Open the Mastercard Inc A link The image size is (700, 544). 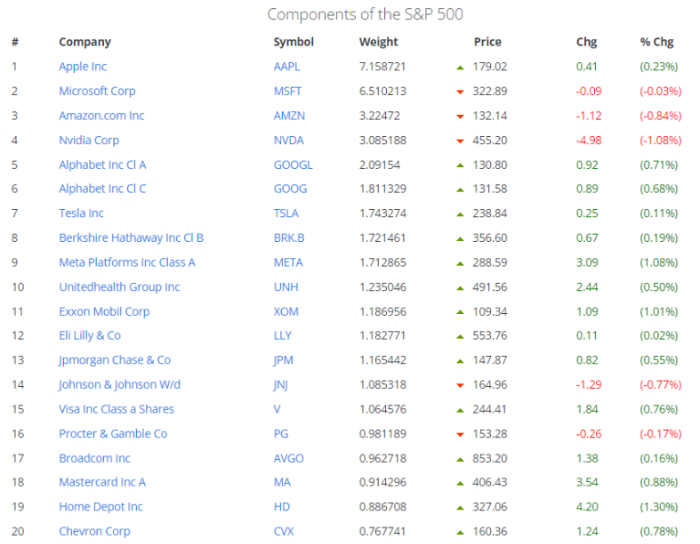[102, 482]
